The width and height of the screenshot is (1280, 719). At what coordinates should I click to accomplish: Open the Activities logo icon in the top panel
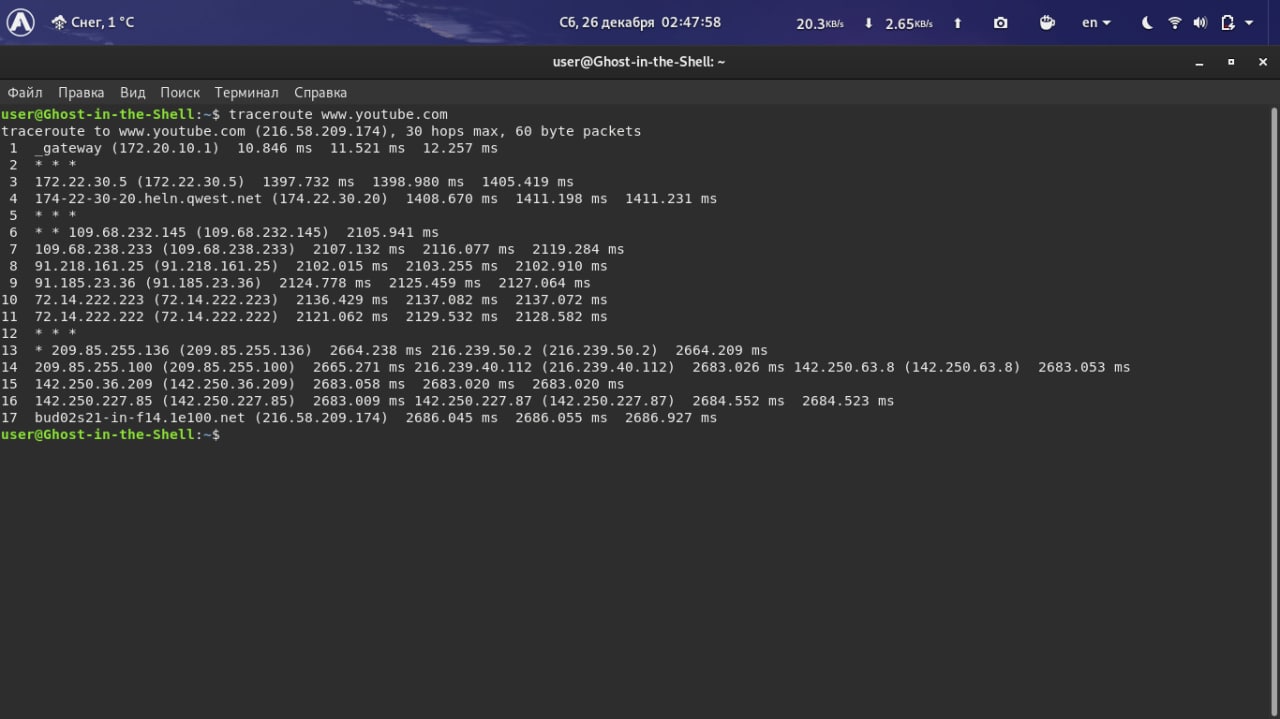click(21, 22)
